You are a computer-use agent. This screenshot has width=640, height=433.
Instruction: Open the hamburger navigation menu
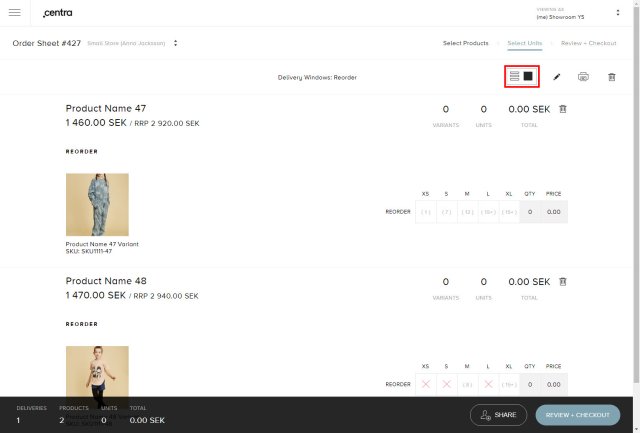[x=15, y=12]
